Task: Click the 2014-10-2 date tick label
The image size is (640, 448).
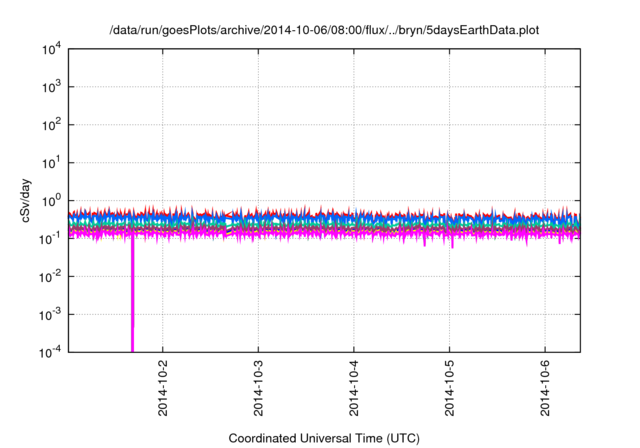Action: 162,388
